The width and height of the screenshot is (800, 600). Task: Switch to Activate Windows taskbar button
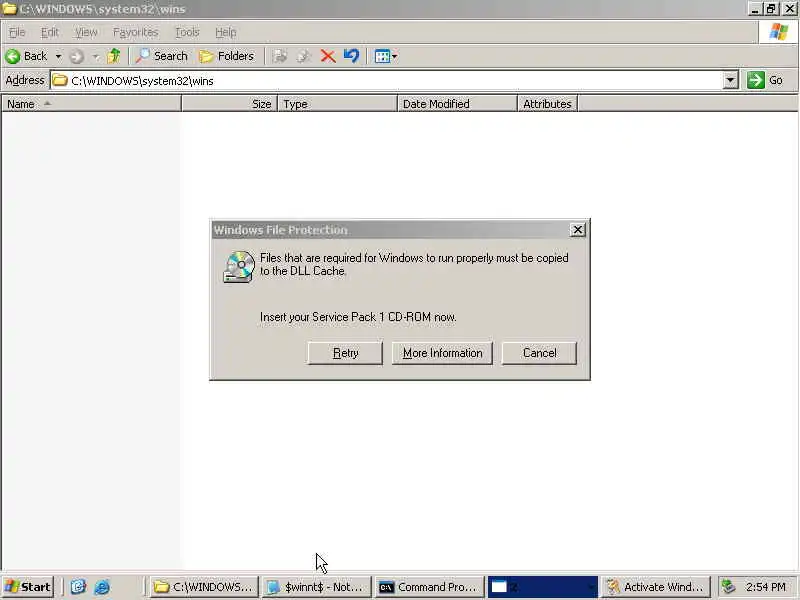(656, 587)
